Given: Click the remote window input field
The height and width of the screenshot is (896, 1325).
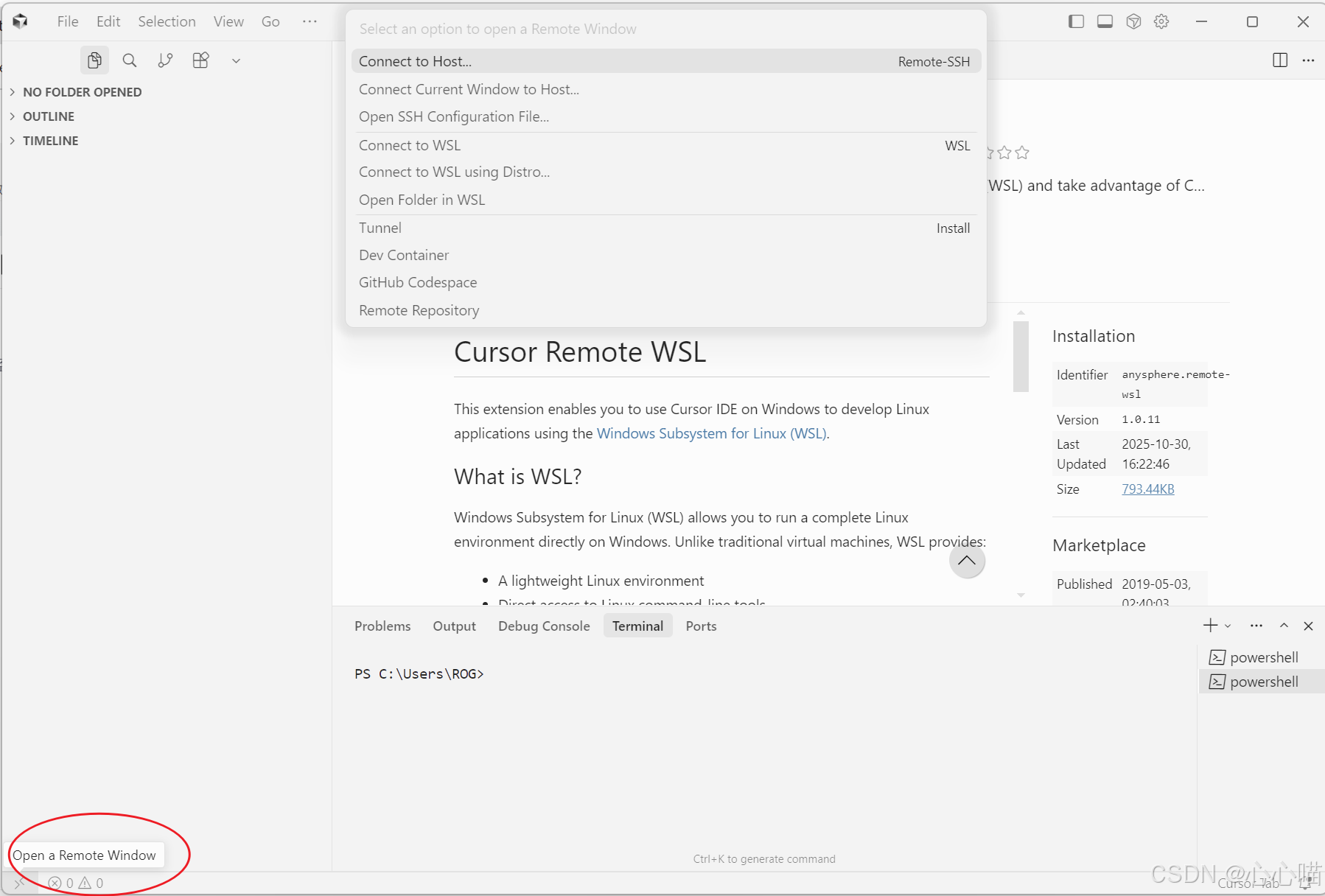Looking at the screenshot, I should (x=666, y=29).
